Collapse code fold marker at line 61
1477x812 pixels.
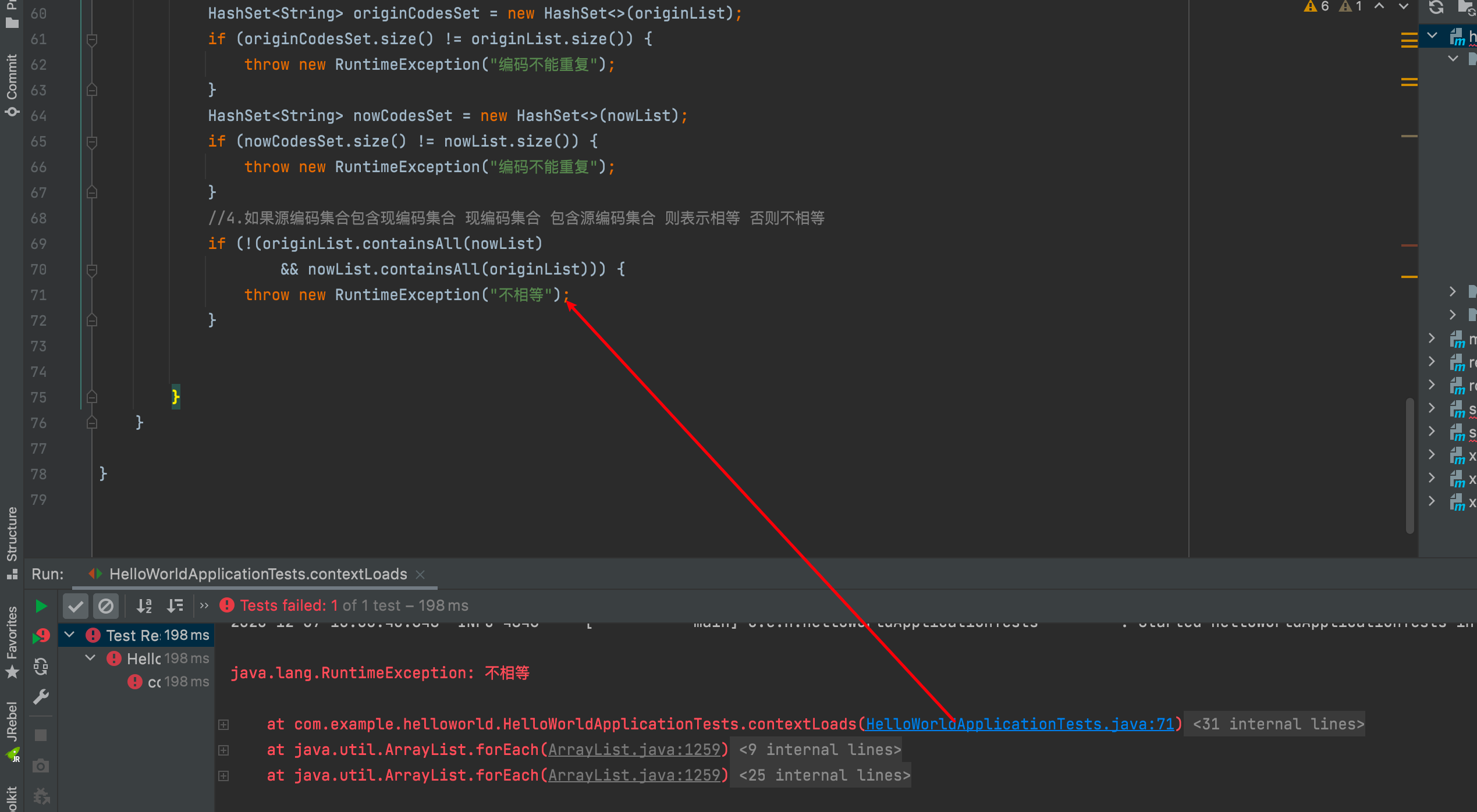click(91, 40)
